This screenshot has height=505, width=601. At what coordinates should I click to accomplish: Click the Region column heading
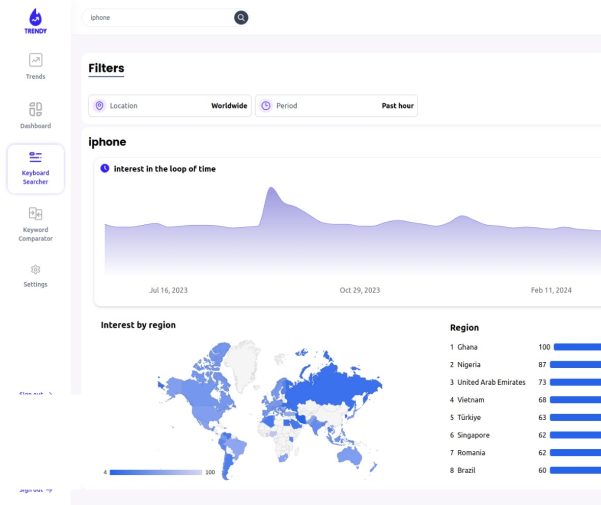coord(465,328)
